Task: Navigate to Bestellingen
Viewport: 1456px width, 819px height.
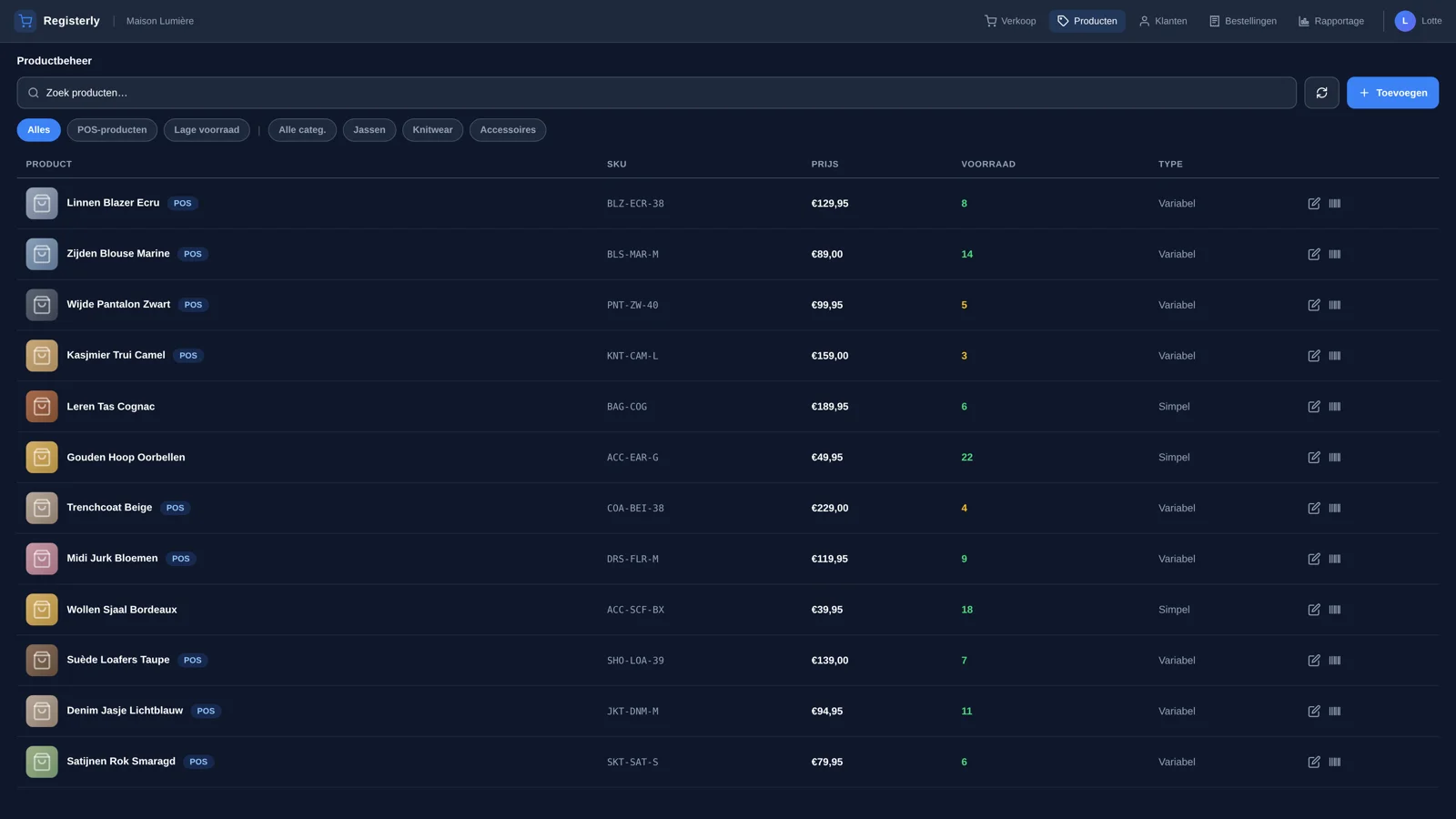Action: [1242, 21]
